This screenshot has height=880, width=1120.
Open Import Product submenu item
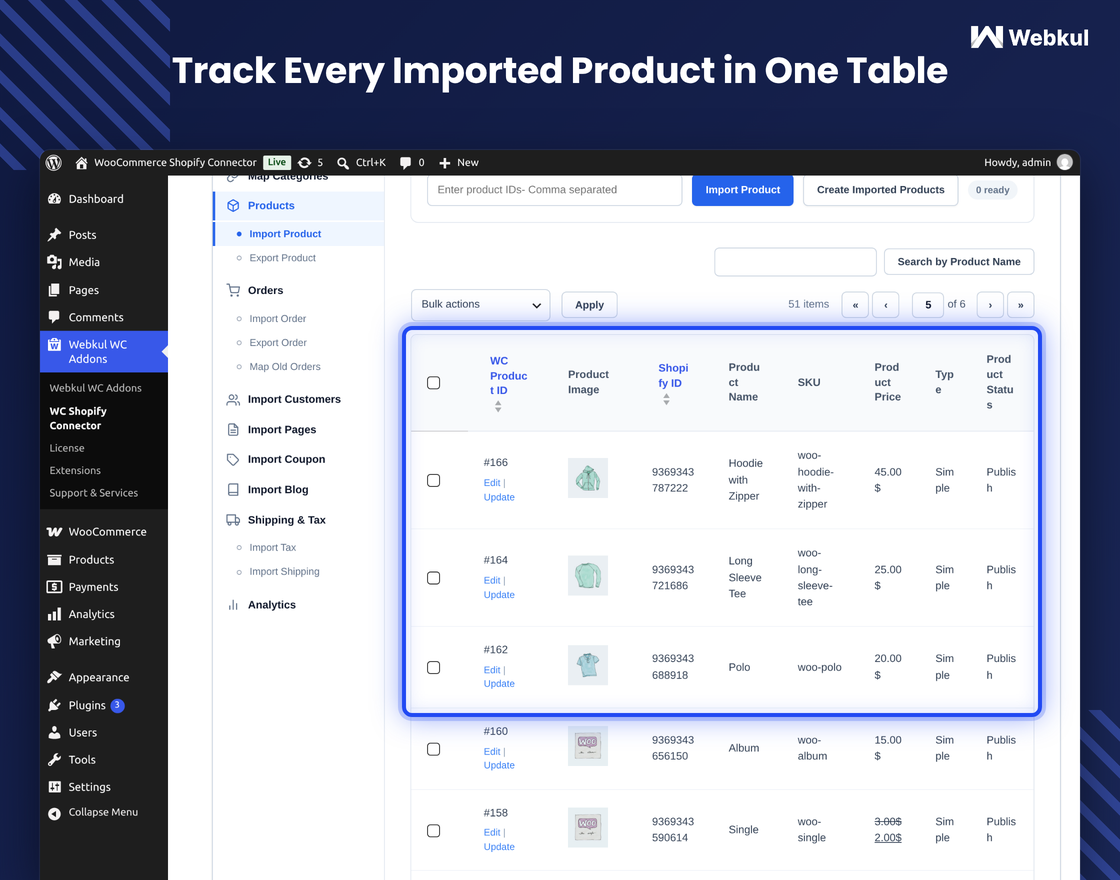click(285, 234)
